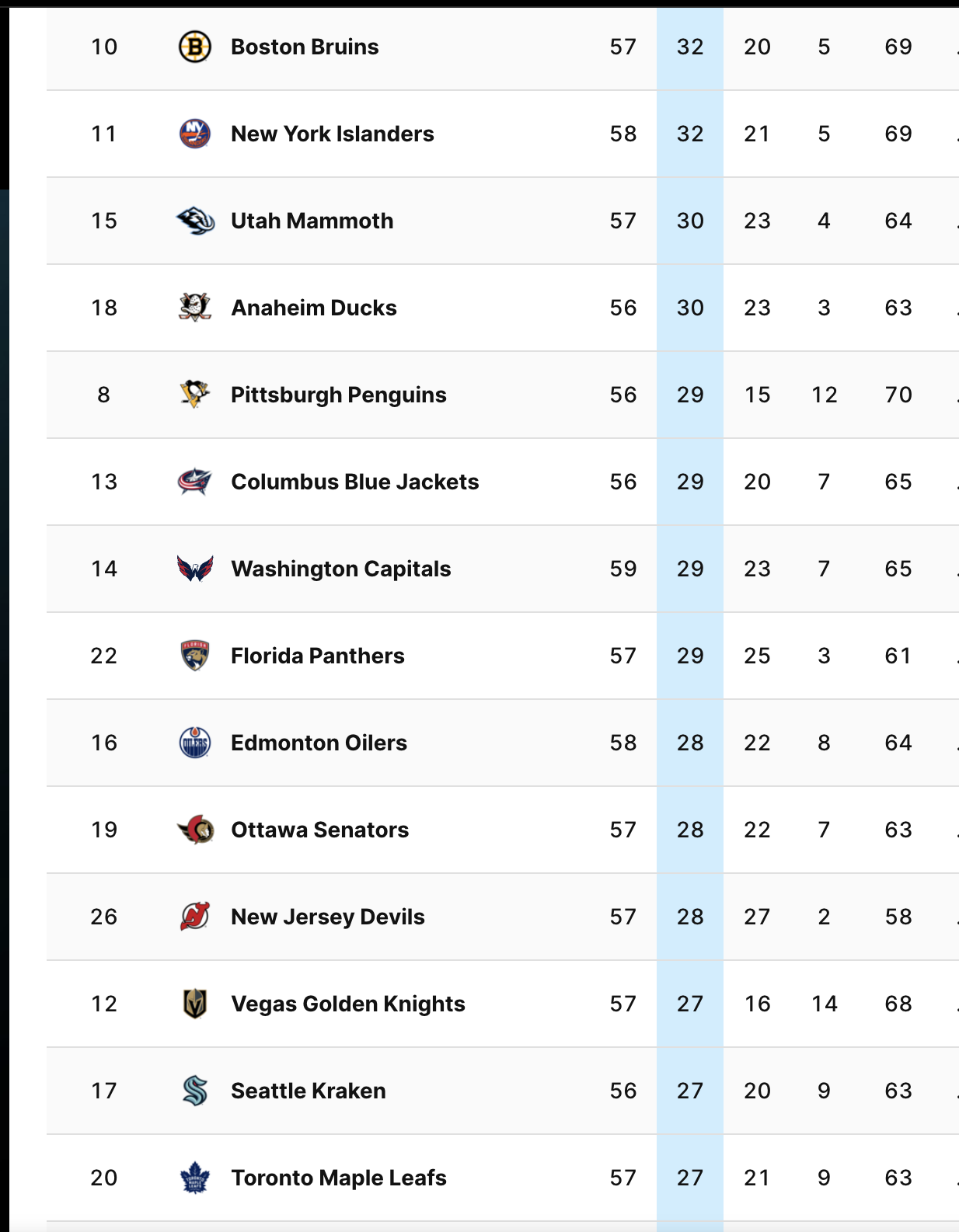Open the Boston Bruins team page
The height and width of the screenshot is (1232, 959).
305,47
